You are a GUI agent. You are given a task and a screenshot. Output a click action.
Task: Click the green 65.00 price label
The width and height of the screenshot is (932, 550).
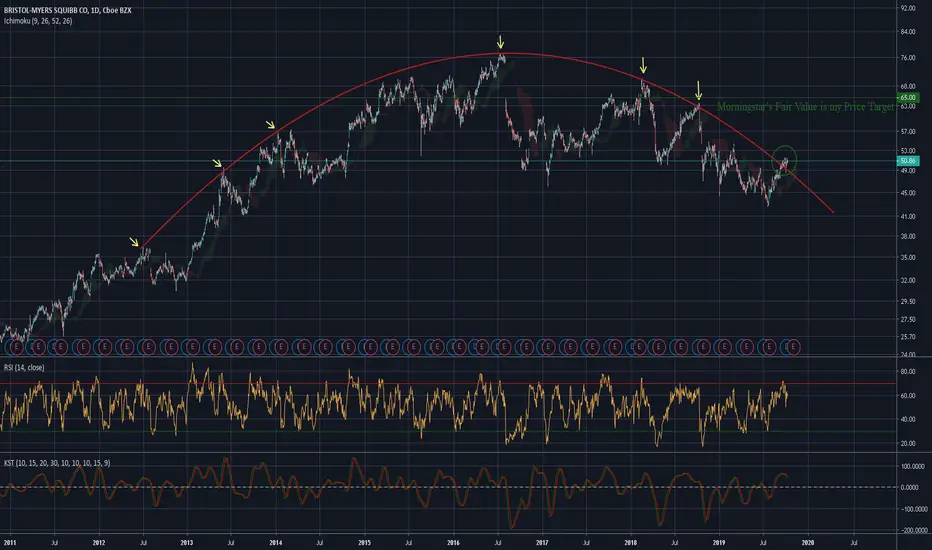[x=908, y=98]
